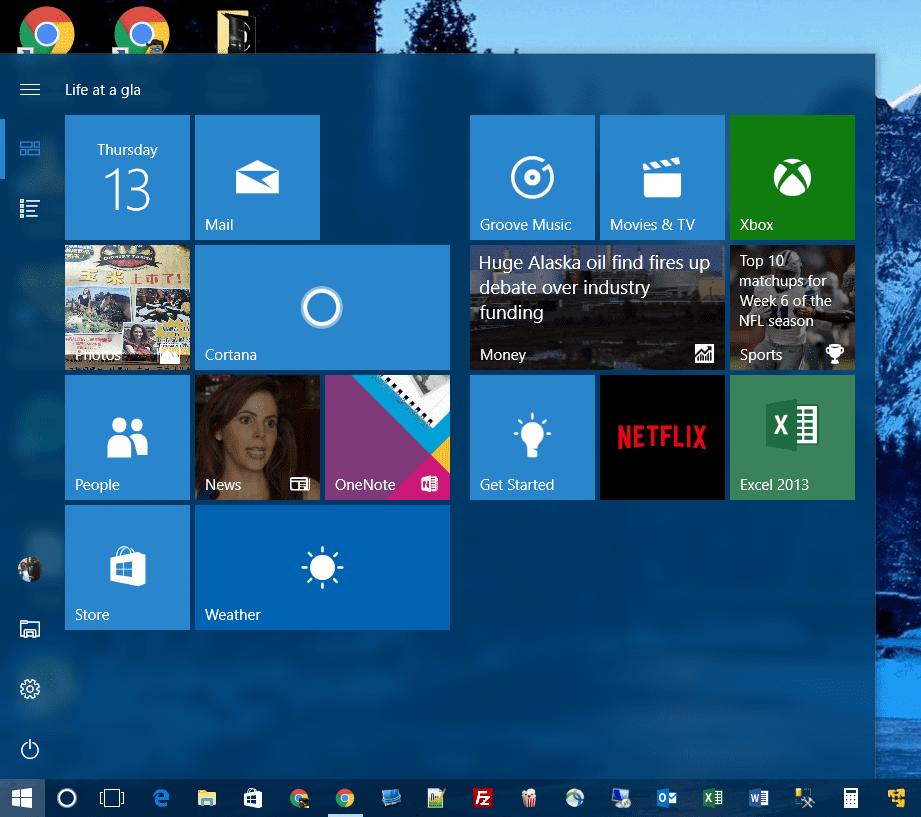Open the Excel 2013 tile
This screenshot has width=921, height=817.
(792, 438)
